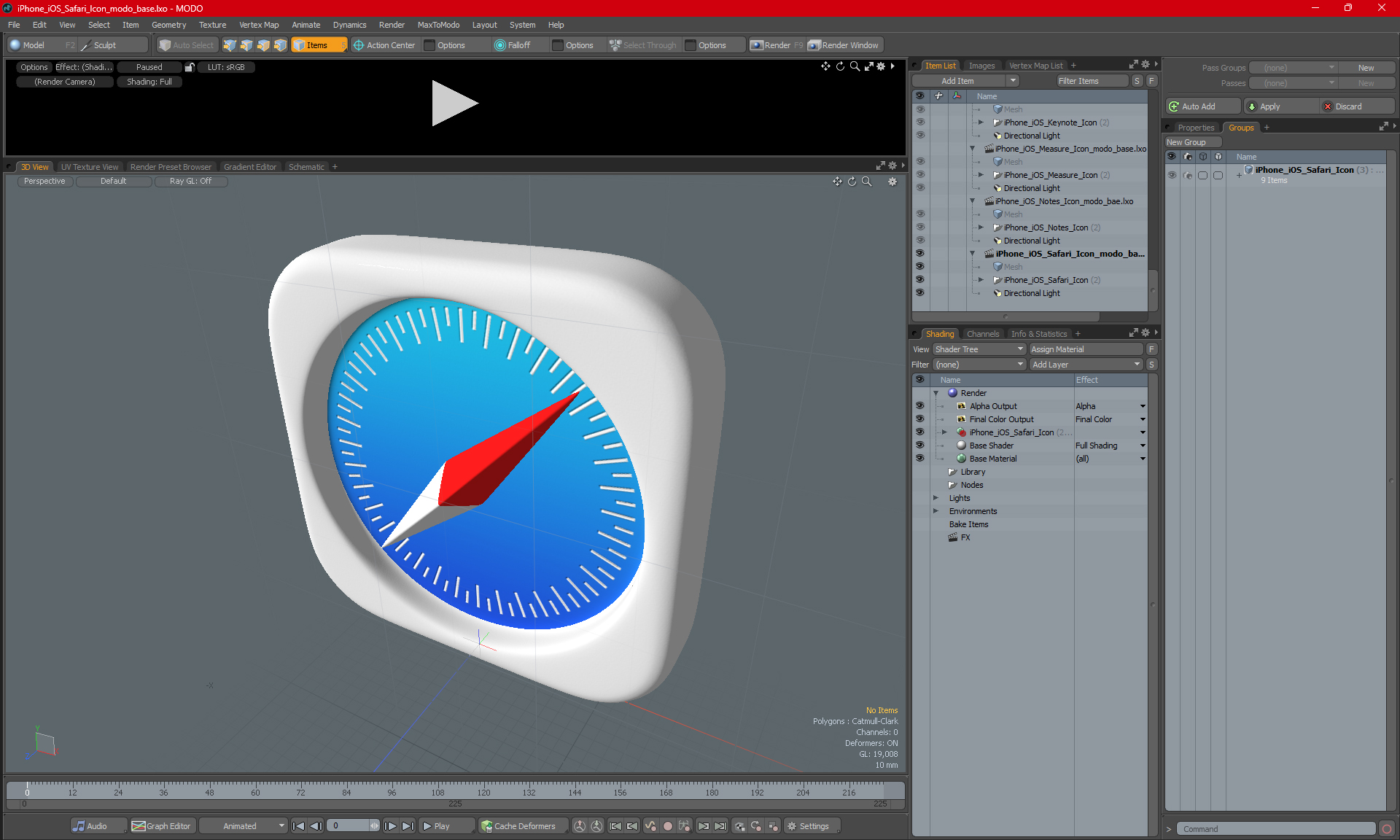
Task: Open the Render Window
Action: [844, 45]
